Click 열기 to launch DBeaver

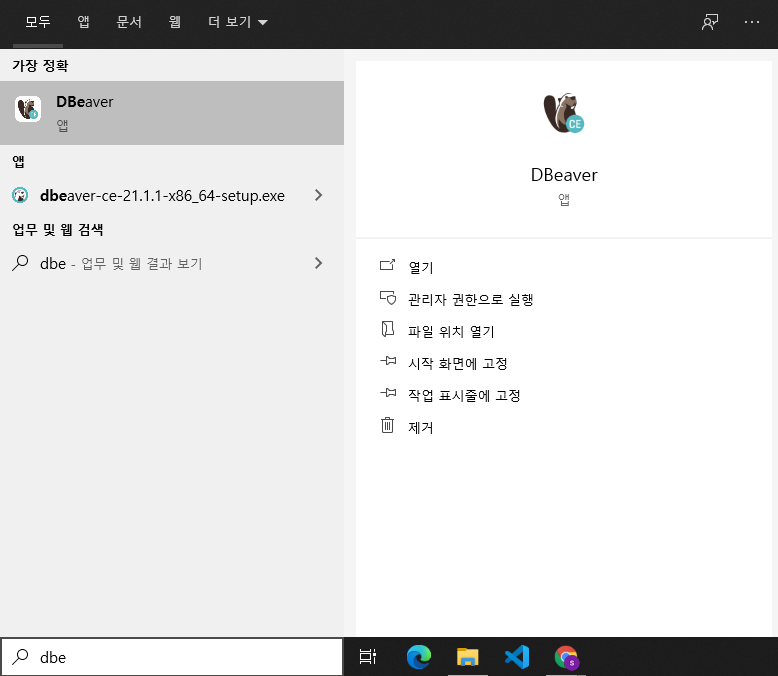tap(421, 267)
